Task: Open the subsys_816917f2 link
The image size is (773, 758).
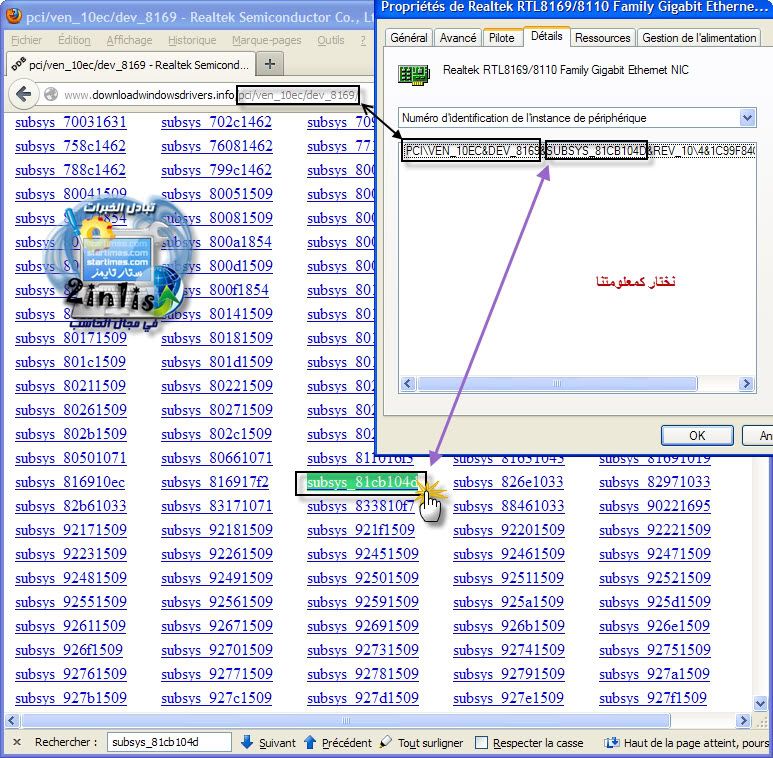Action: (215, 482)
